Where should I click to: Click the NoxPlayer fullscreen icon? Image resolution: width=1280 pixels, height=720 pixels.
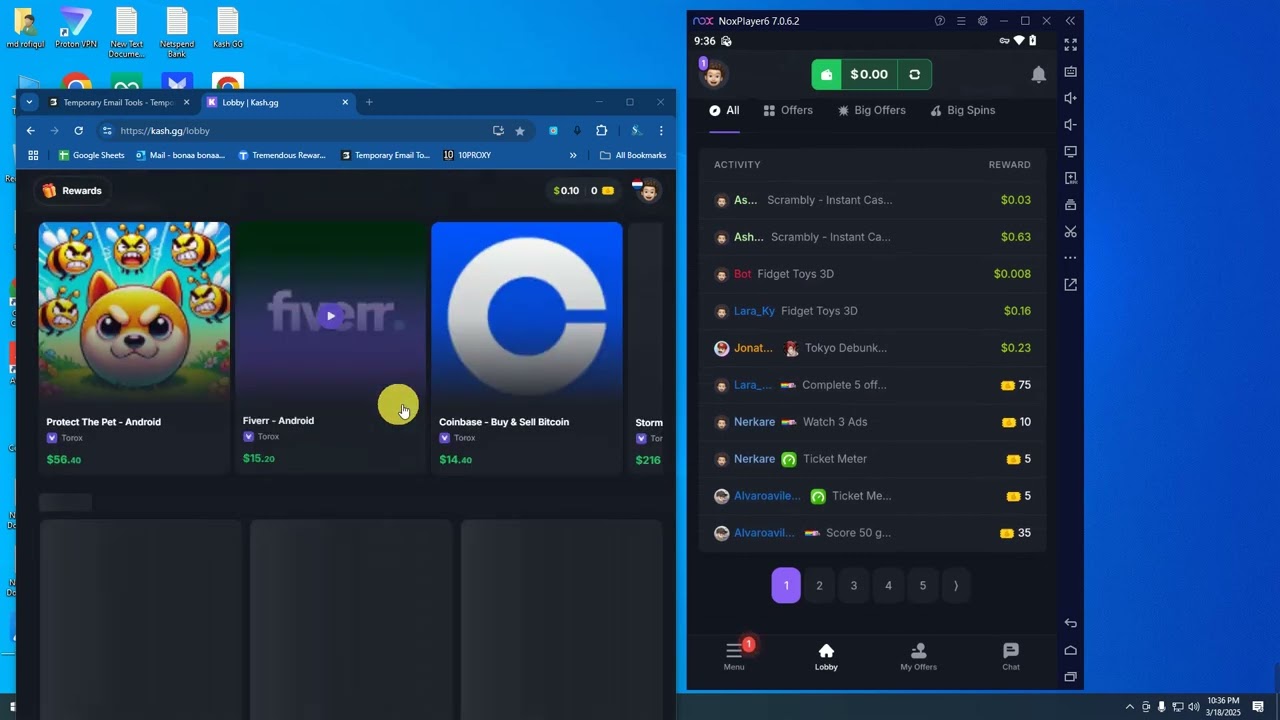pyautogui.click(x=1070, y=45)
